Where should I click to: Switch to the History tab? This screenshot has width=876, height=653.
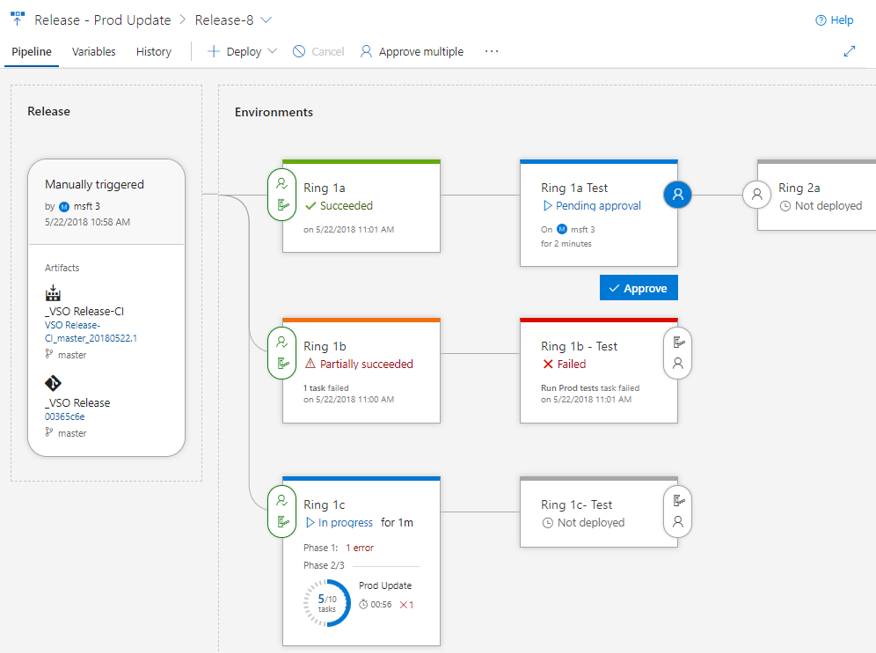tap(153, 51)
